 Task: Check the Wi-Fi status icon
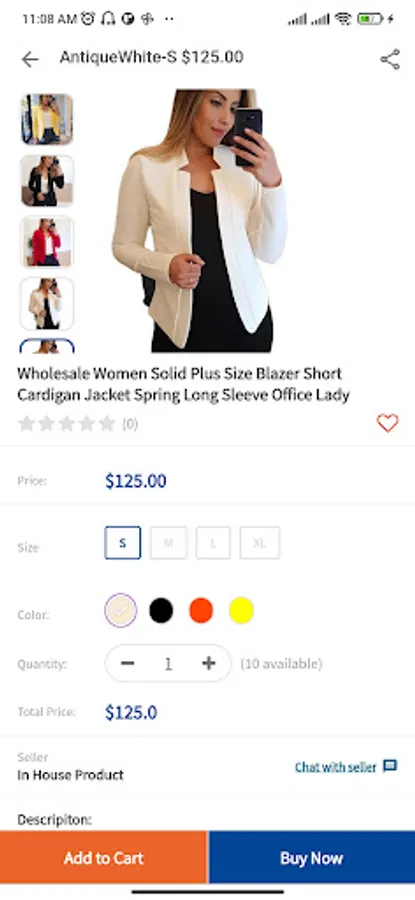(x=343, y=18)
